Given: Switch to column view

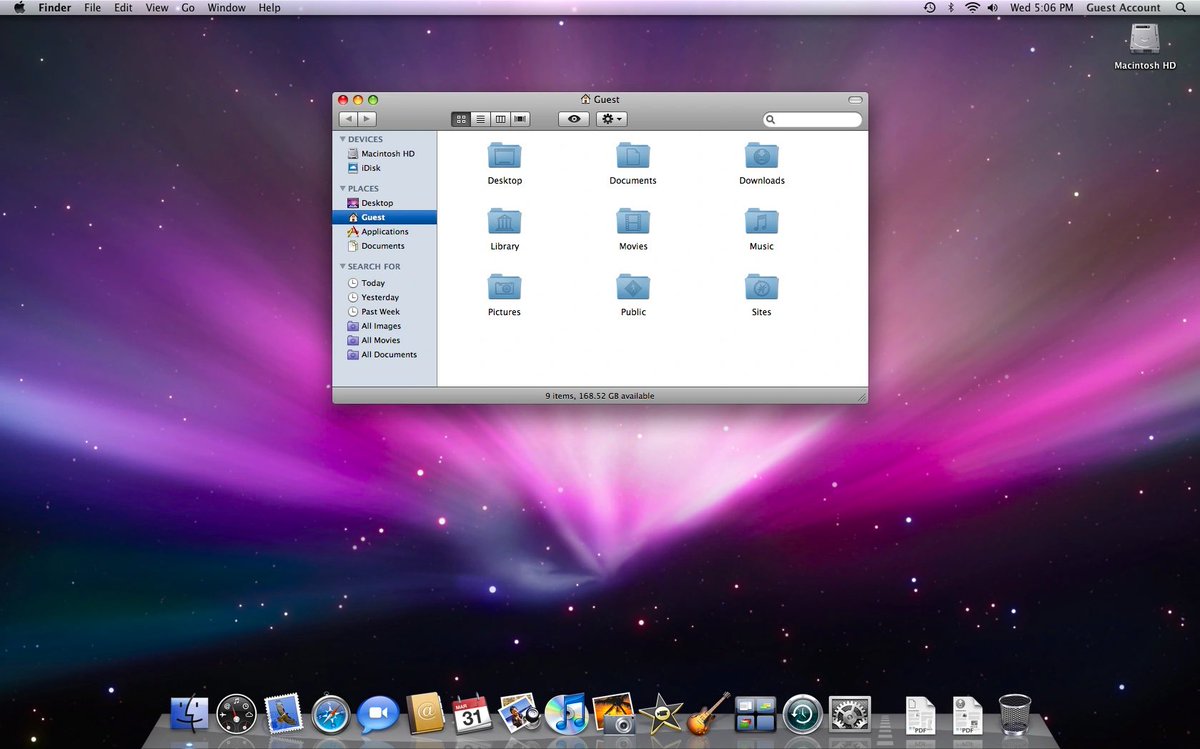Looking at the screenshot, I should [500, 119].
